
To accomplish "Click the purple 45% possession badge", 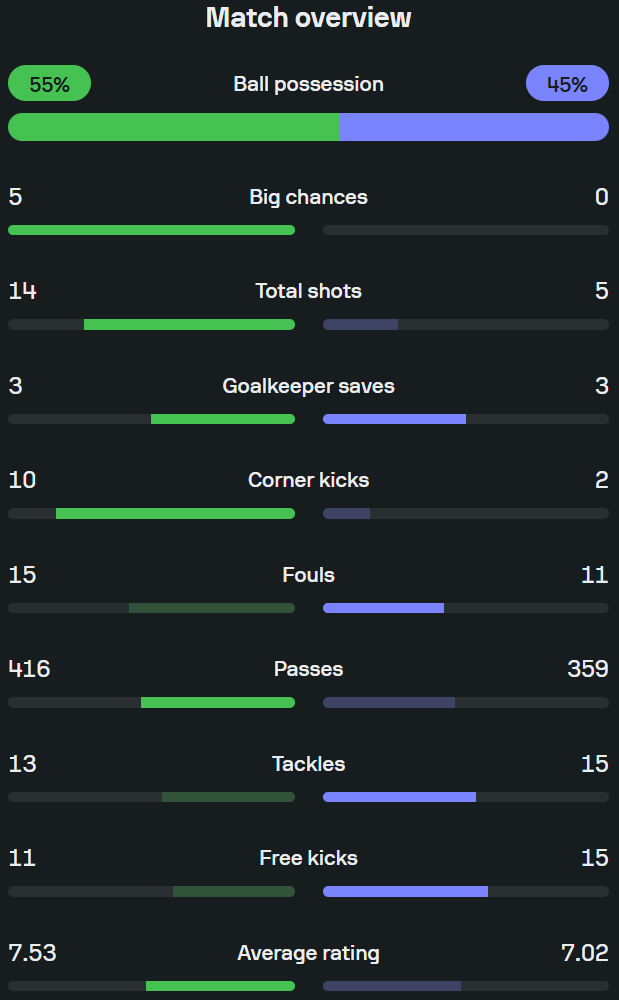I will point(567,84).
